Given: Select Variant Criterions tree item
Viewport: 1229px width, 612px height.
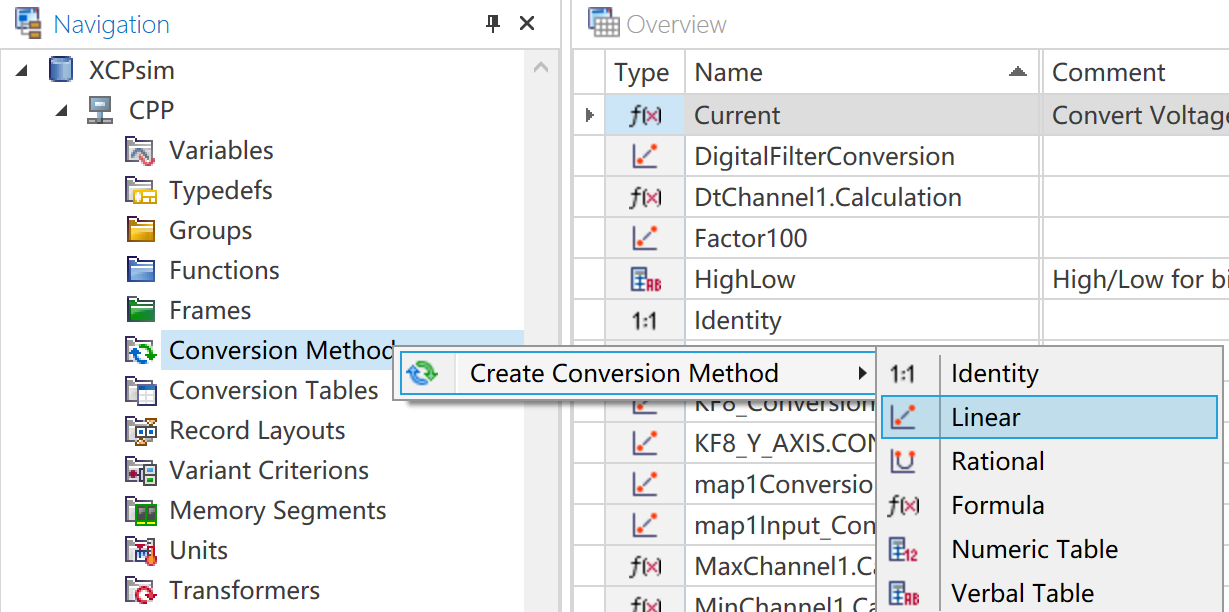Looking at the screenshot, I should [x=269, y=471].
